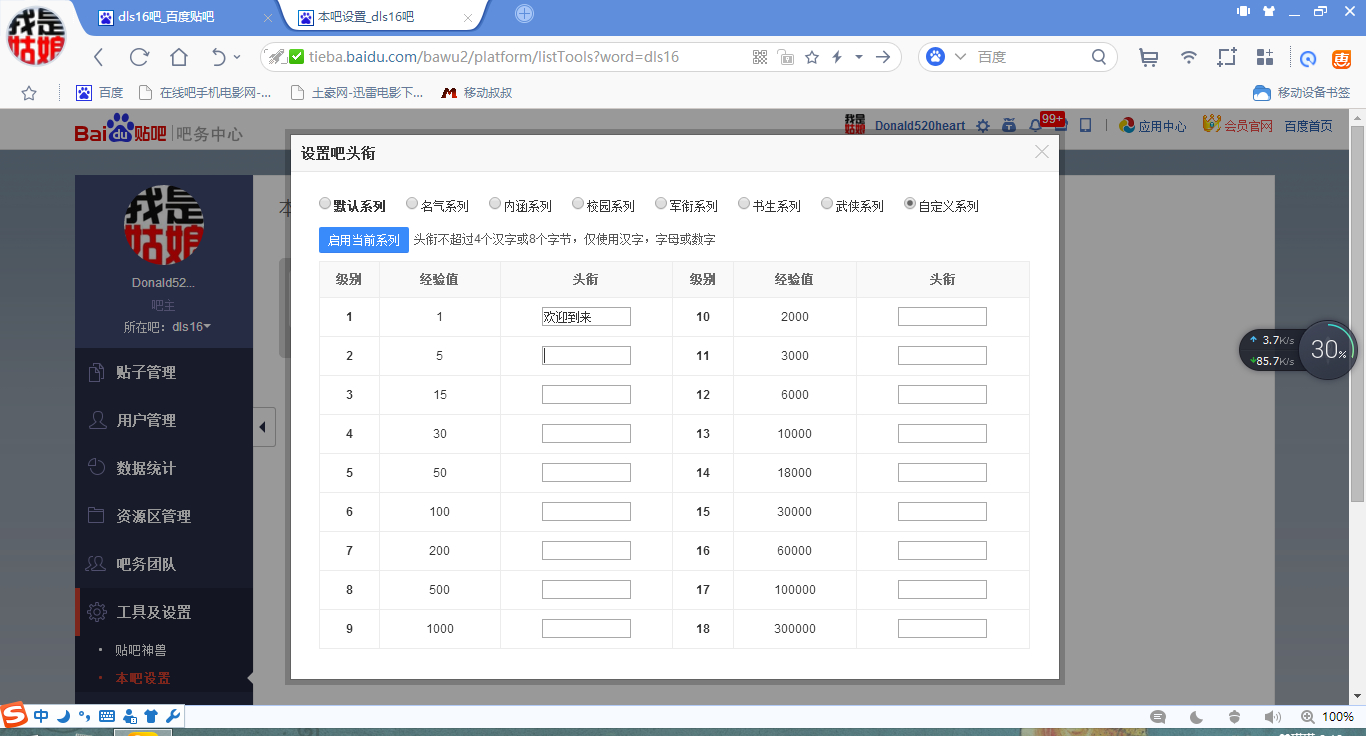Toggle Chinese/English mode 中 in Sogou bar
Screen dimensions: 1366x736
(41, 716)
